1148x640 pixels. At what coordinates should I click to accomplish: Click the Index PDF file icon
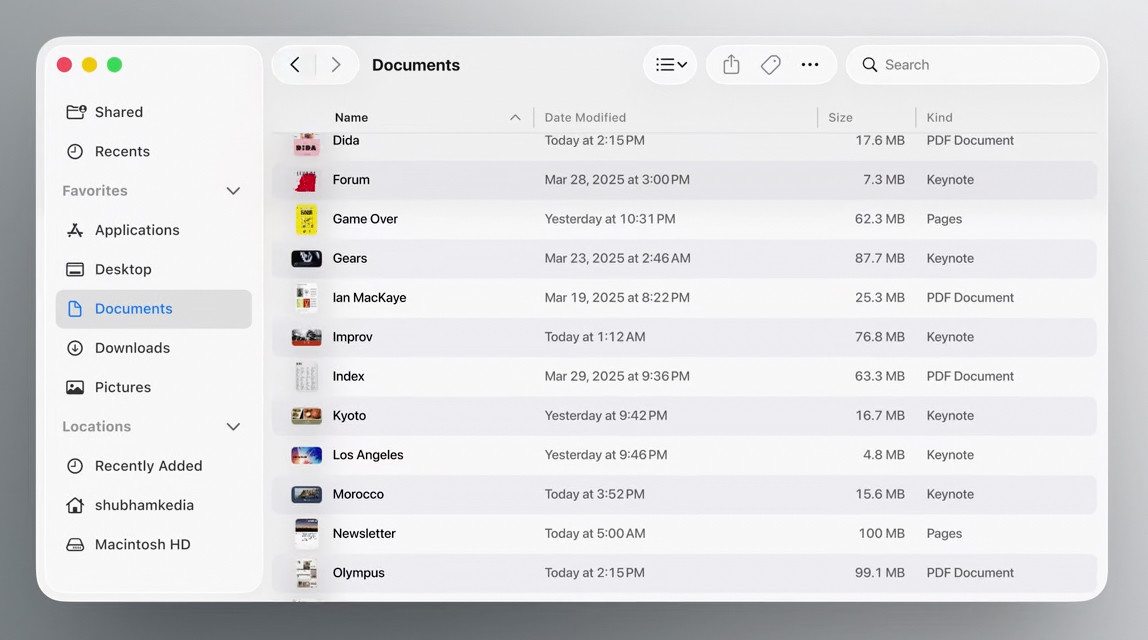[x=306, y=376]
